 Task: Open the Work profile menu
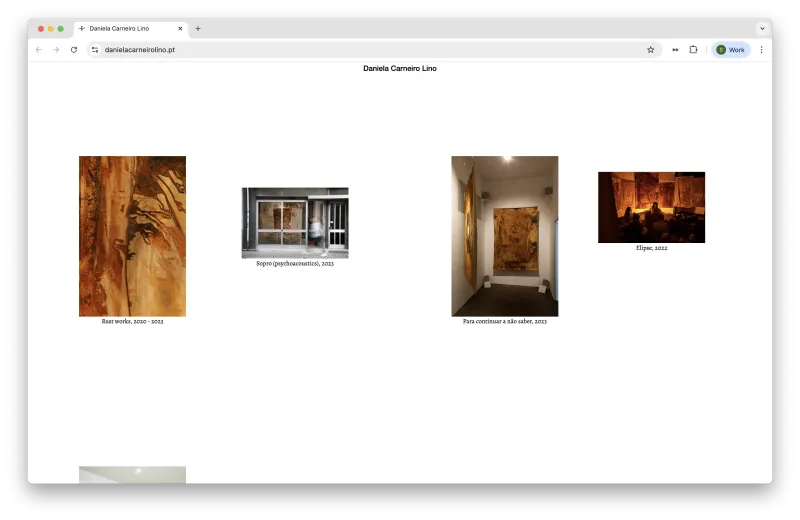coord(731,49)
